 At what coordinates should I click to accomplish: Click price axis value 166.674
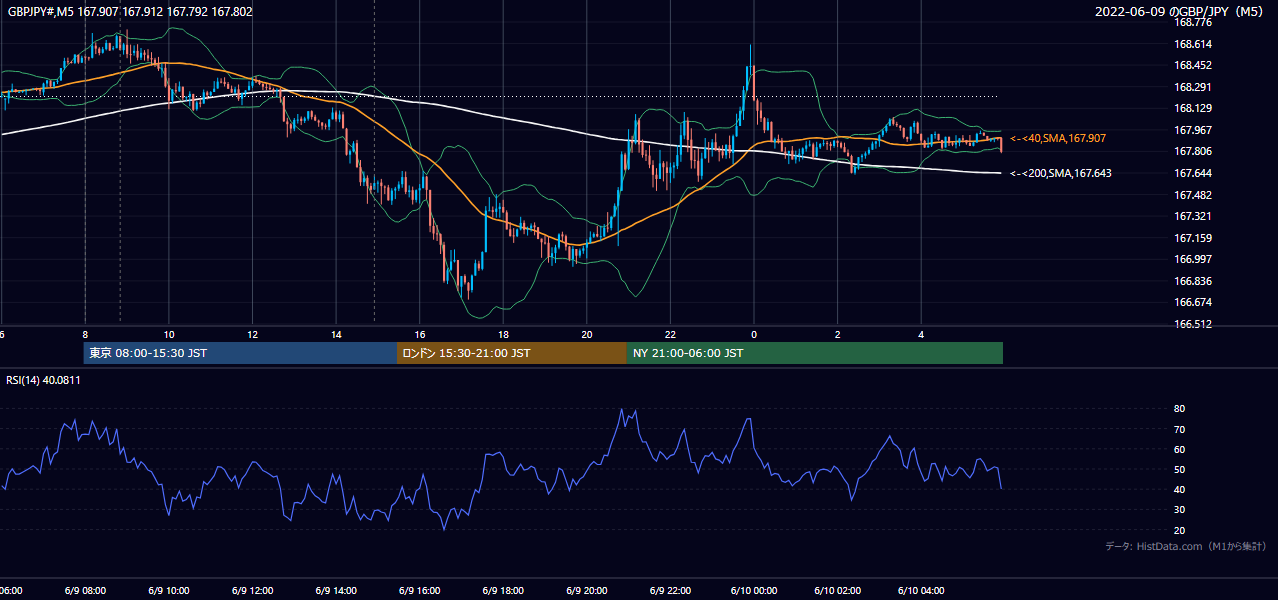pos(1193,302)
